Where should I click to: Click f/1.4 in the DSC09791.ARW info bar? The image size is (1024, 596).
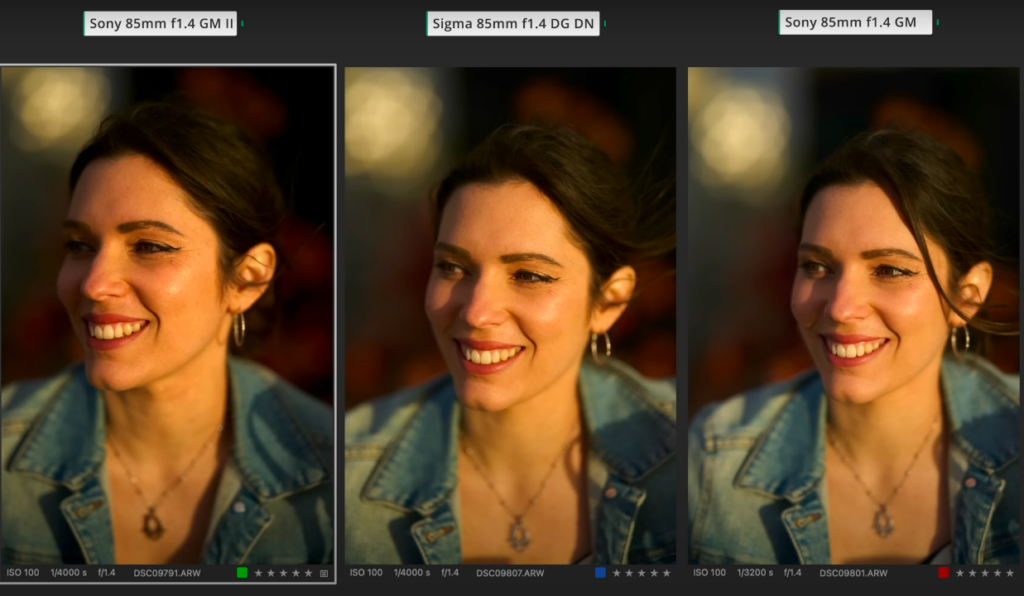point(106,572)
